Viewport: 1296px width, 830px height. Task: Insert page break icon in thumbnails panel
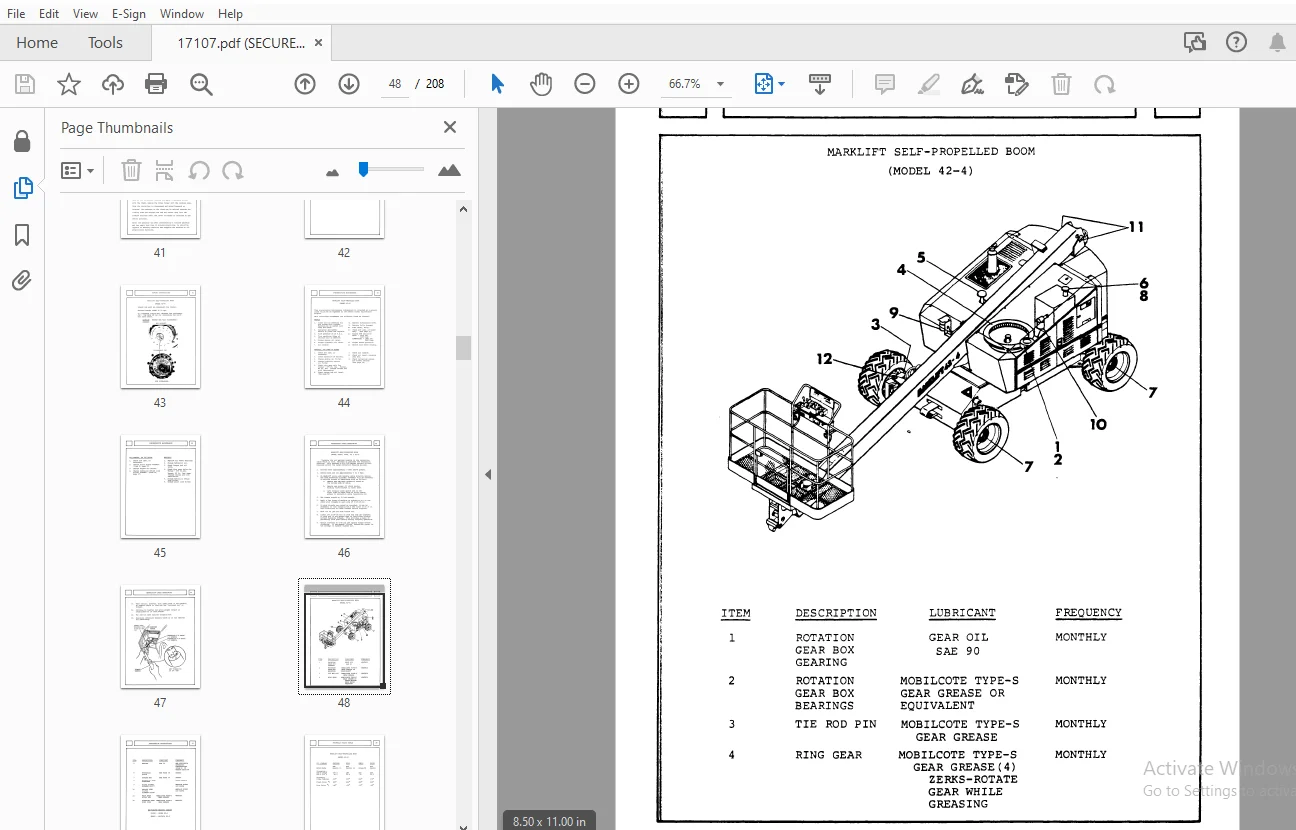click(x=165, y=170)
